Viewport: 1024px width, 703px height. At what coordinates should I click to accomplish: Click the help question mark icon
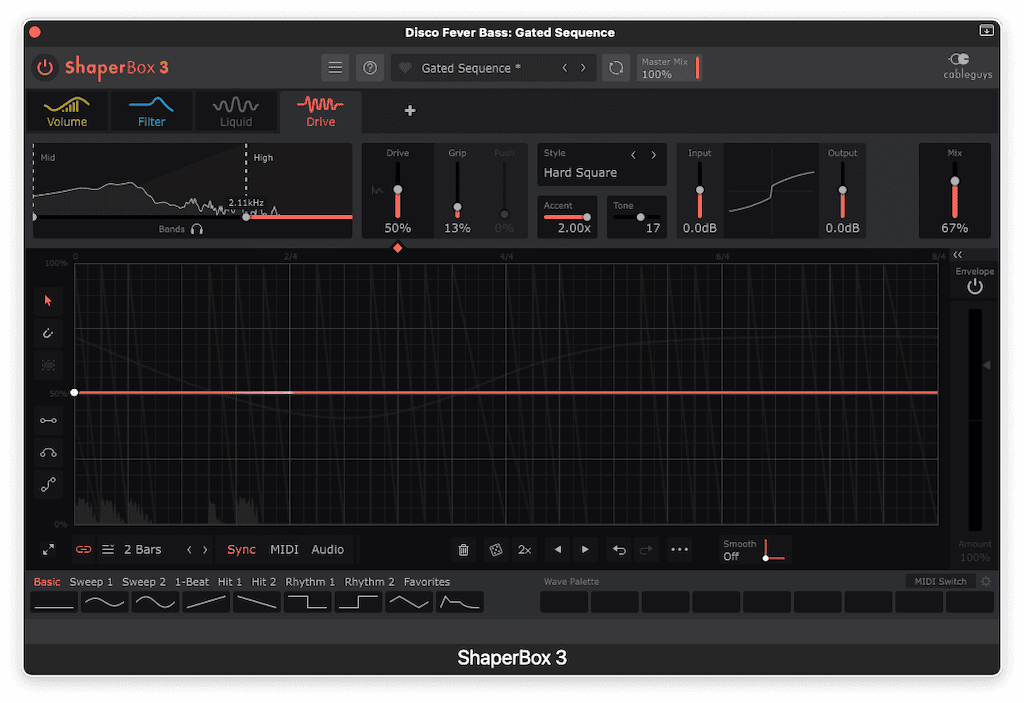[x=370, y=67]
